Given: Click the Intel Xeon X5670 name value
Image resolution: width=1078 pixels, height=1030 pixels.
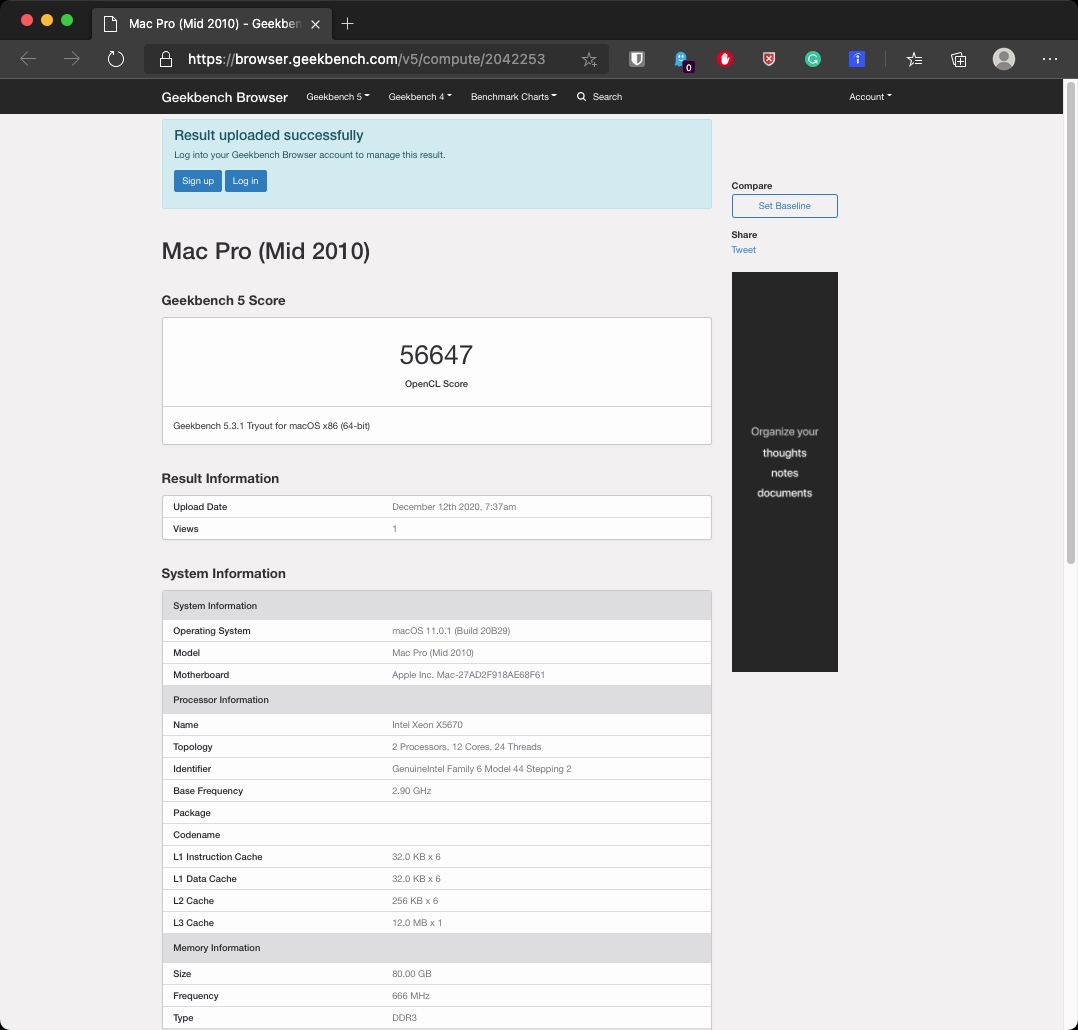Looking at the screenshot, I should point(427,725).
